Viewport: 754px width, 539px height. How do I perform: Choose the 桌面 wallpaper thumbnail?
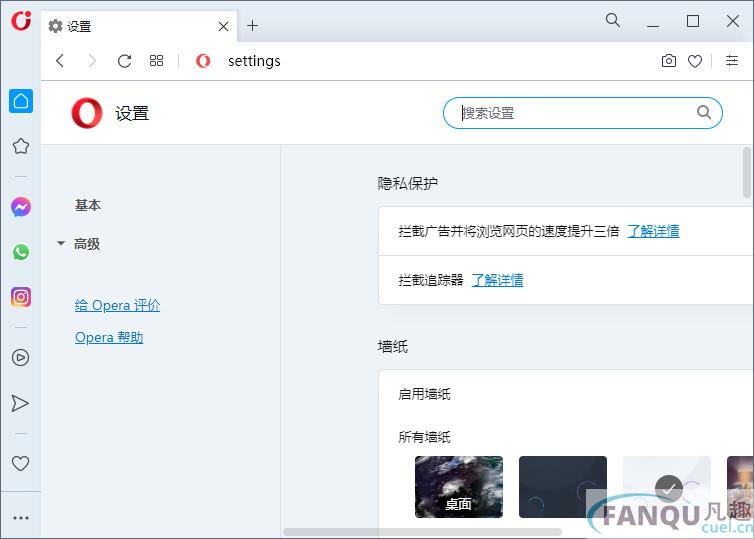[x=459, y=487]
